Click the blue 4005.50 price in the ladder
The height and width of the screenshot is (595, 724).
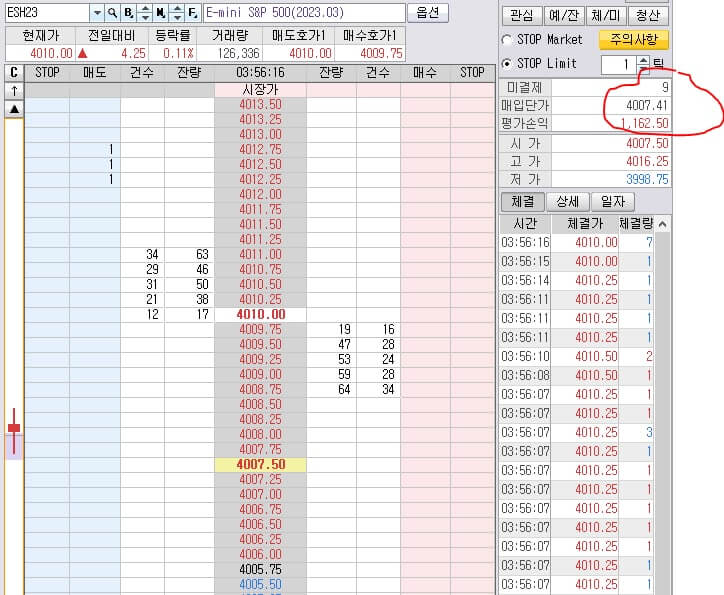[260, 584]
